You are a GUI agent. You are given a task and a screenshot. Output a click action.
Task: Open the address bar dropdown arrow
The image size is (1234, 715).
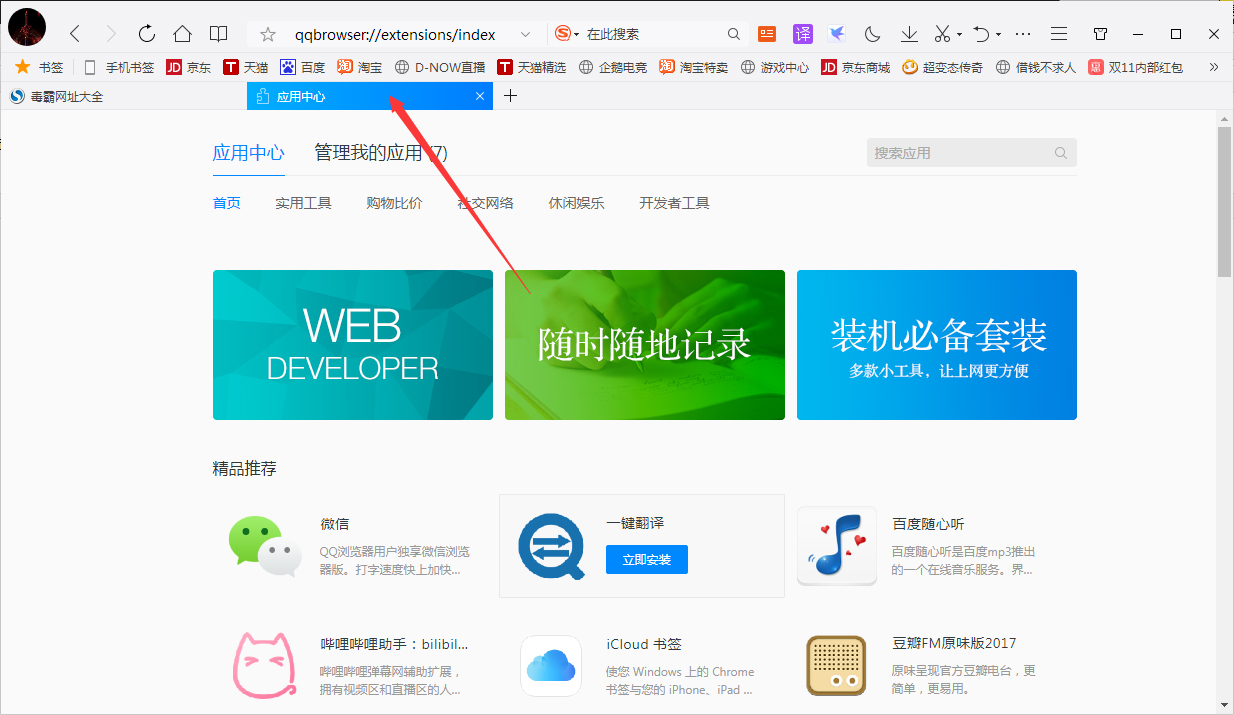click(x=527, y=33)
